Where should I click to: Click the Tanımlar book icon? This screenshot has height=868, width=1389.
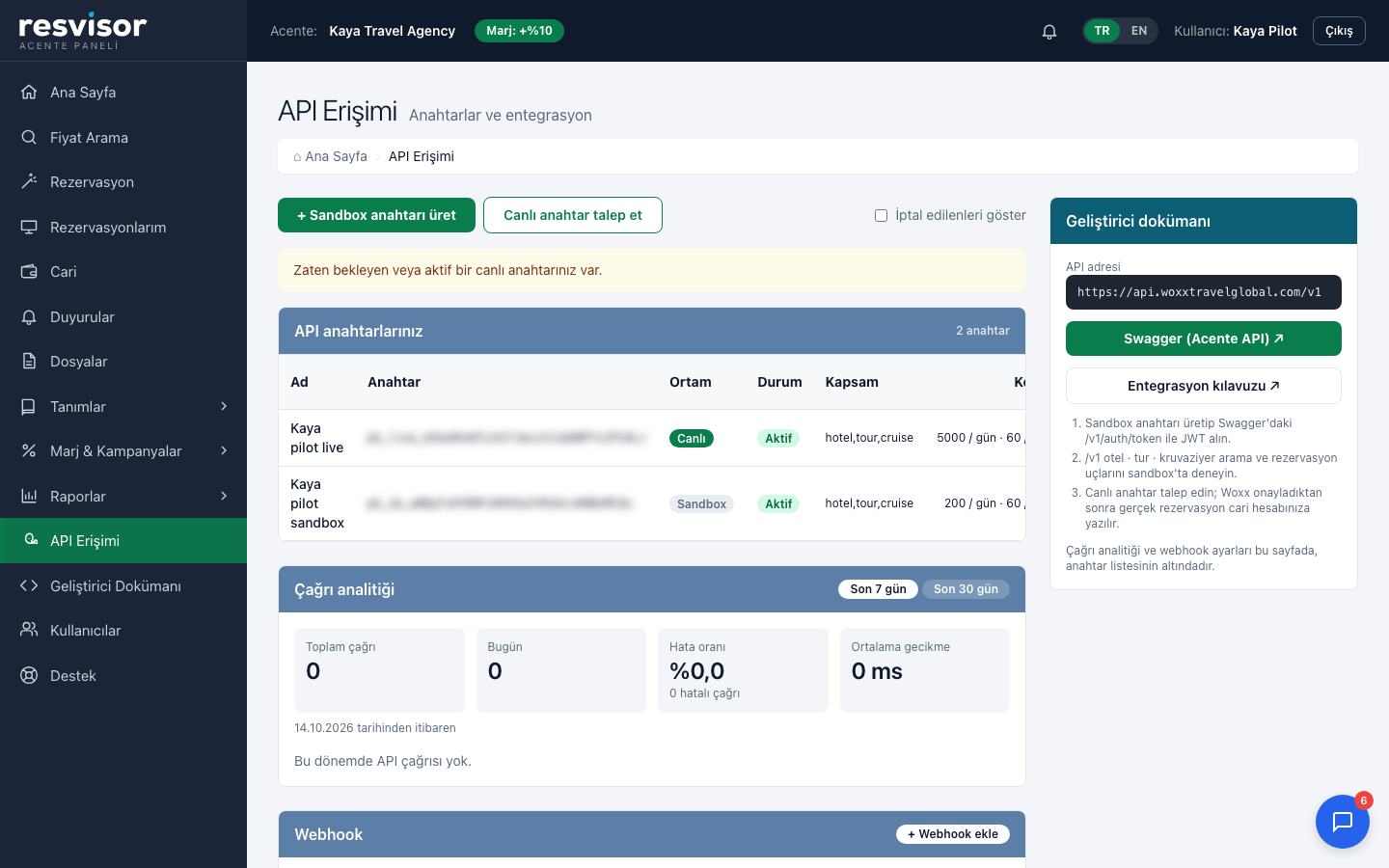tap(29, 406)
